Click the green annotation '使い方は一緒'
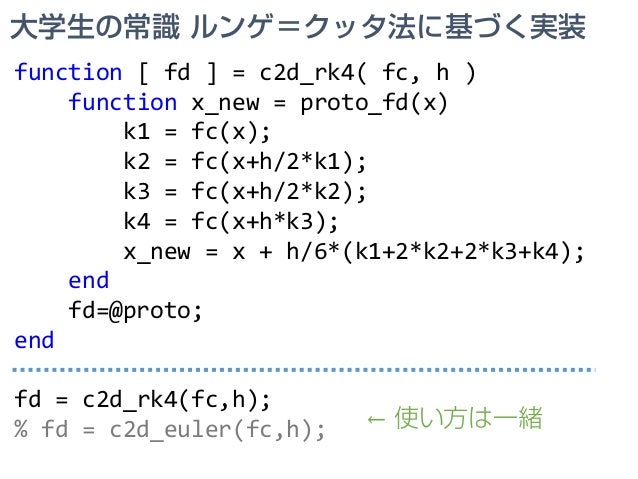The width and height of the screenshot is (638, 479). click(x=468, y=418)
